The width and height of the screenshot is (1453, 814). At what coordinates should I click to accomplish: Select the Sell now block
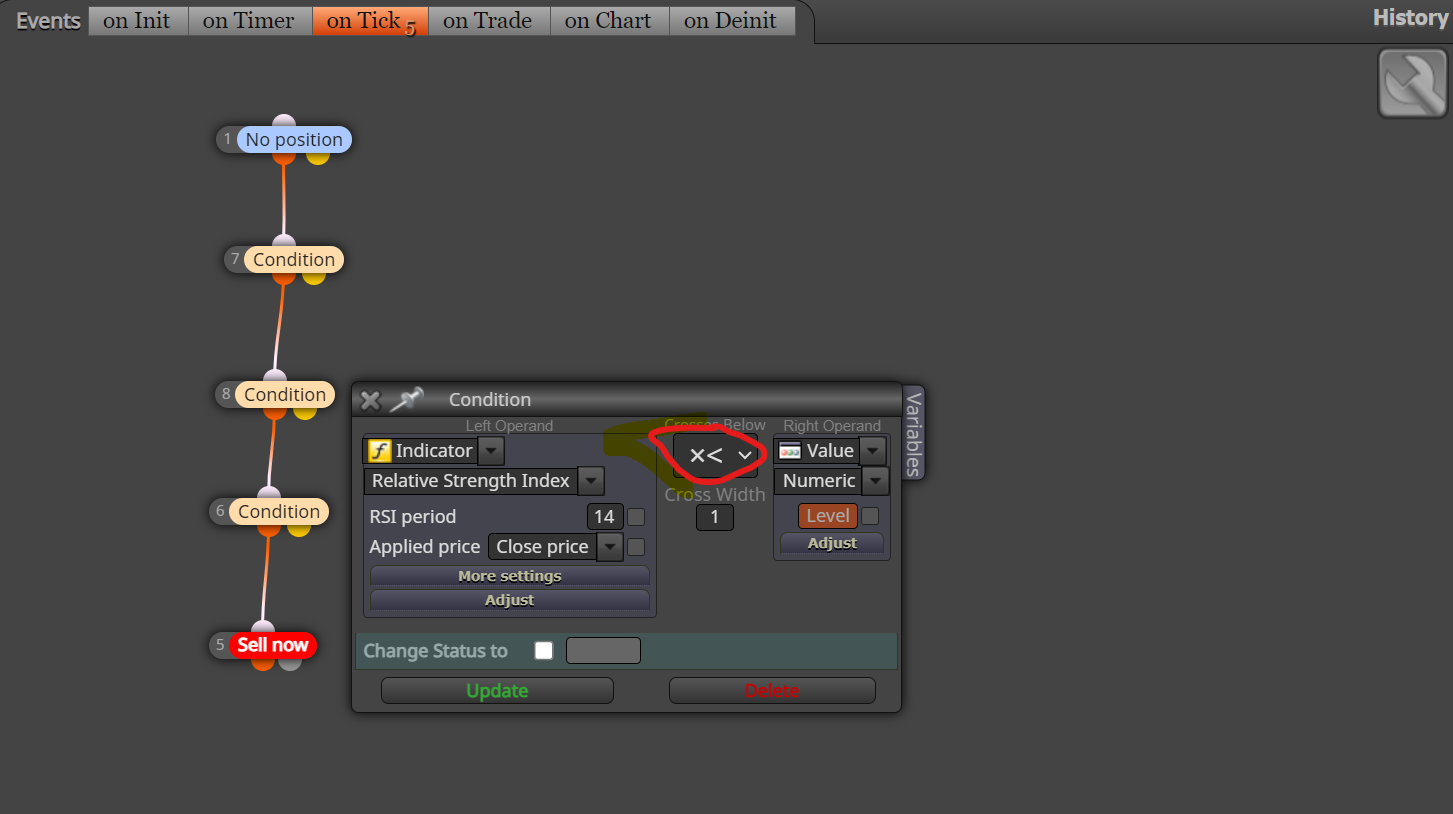(273, 645)
